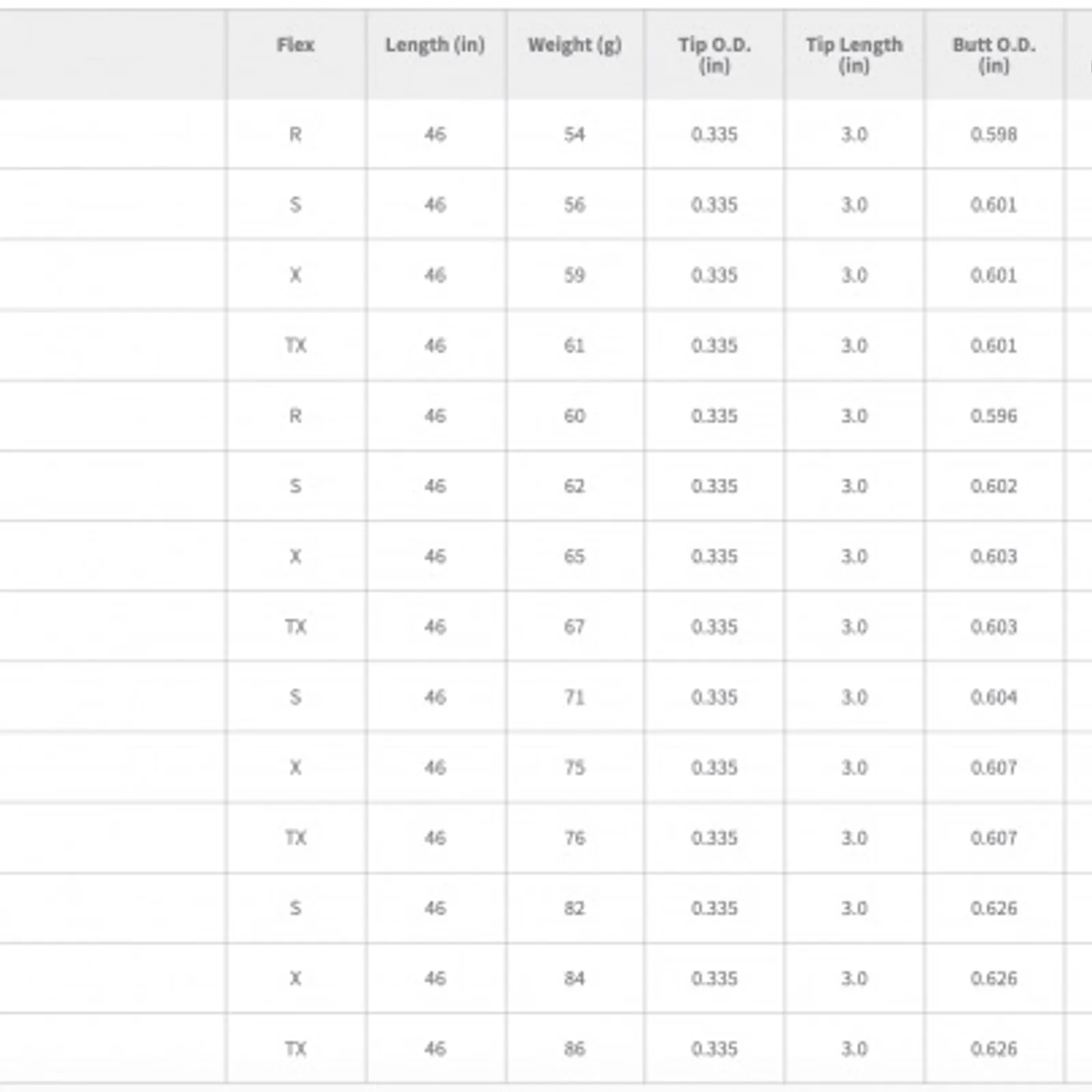This screenshot has height=1092, width=1092.
Task: Click the Butt O.D. (in) header
Action: pos(994,55)
